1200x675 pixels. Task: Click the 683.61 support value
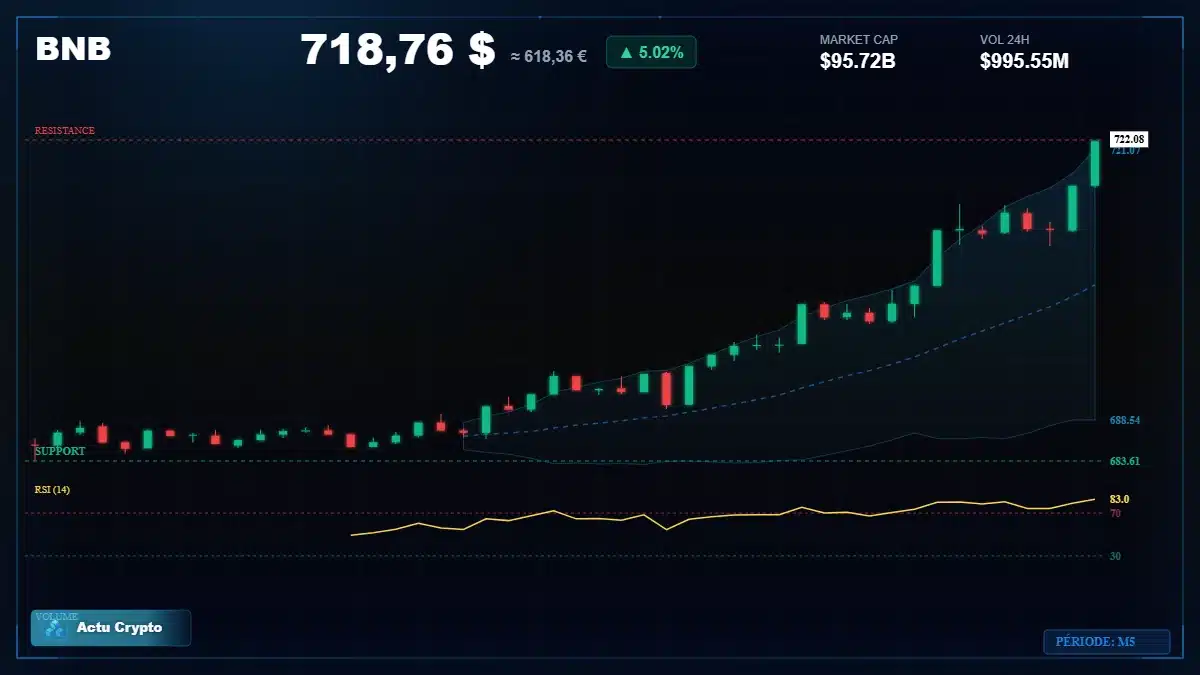point(1125,461)
